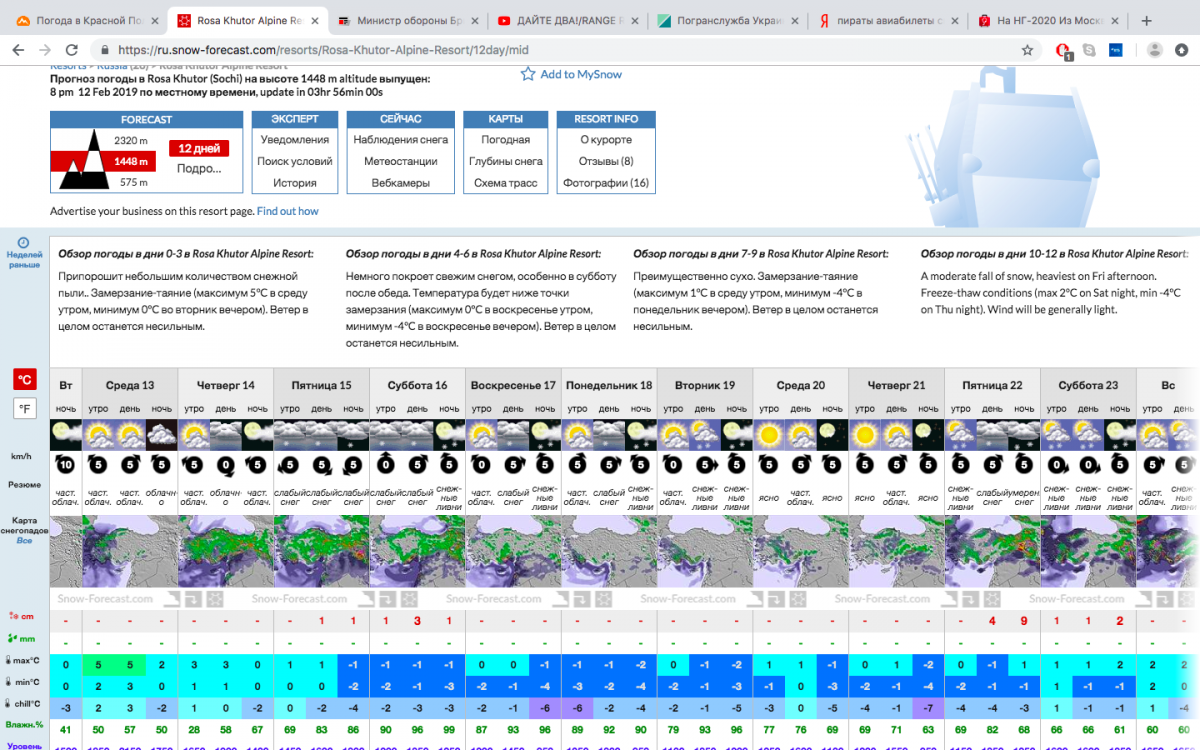Close the пираты авиабилеты tab
Viewport: 1200px width, 750px height.
tap(953, 21)
